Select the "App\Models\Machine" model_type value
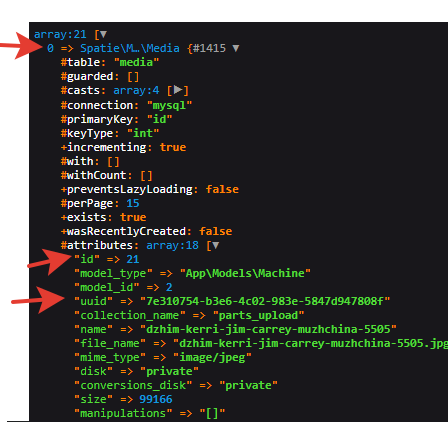 coord(245,273)
